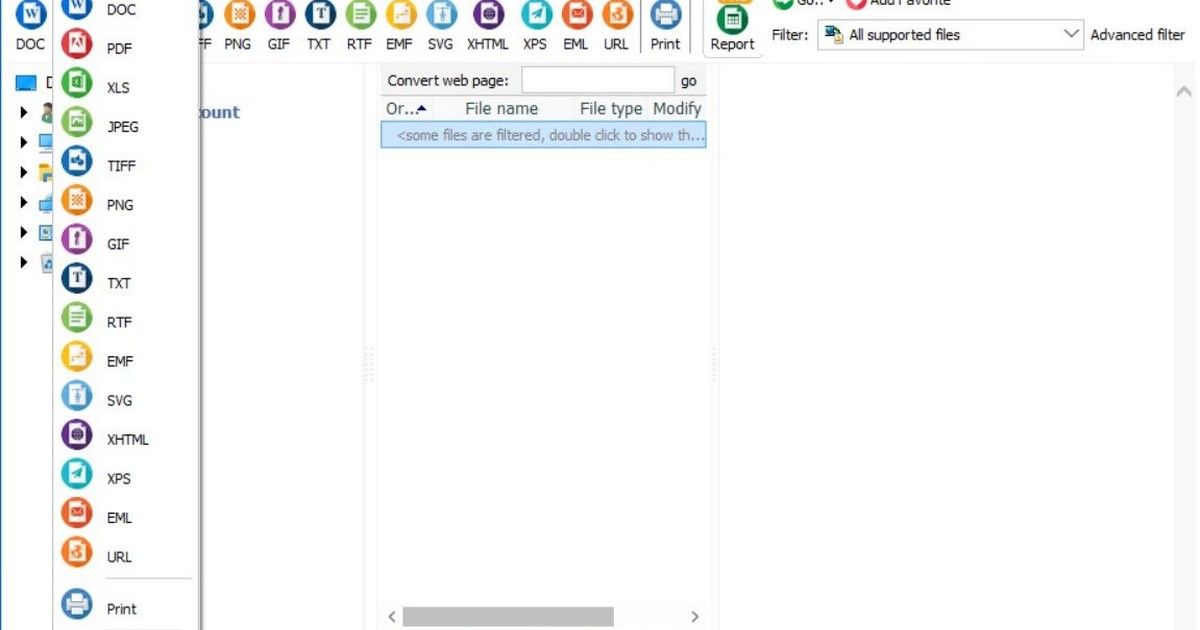The image size is (1200, 630).
Task: Sort by the Modify column header
Action: (x=678, y=108)
